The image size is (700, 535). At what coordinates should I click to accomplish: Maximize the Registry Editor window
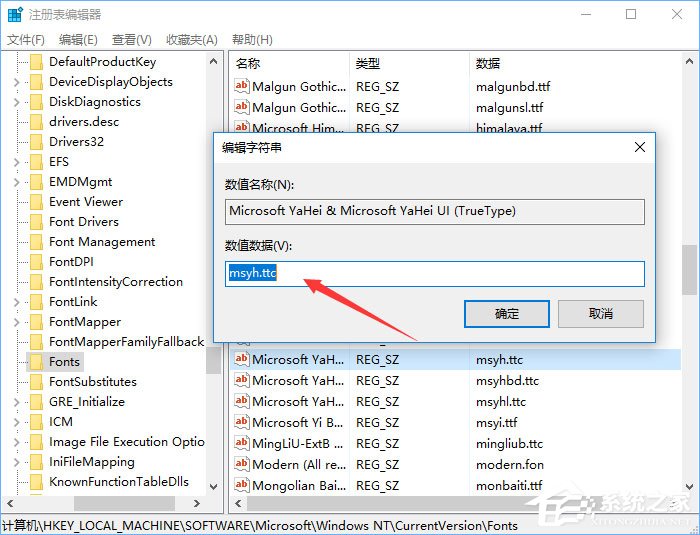(631, 14)
